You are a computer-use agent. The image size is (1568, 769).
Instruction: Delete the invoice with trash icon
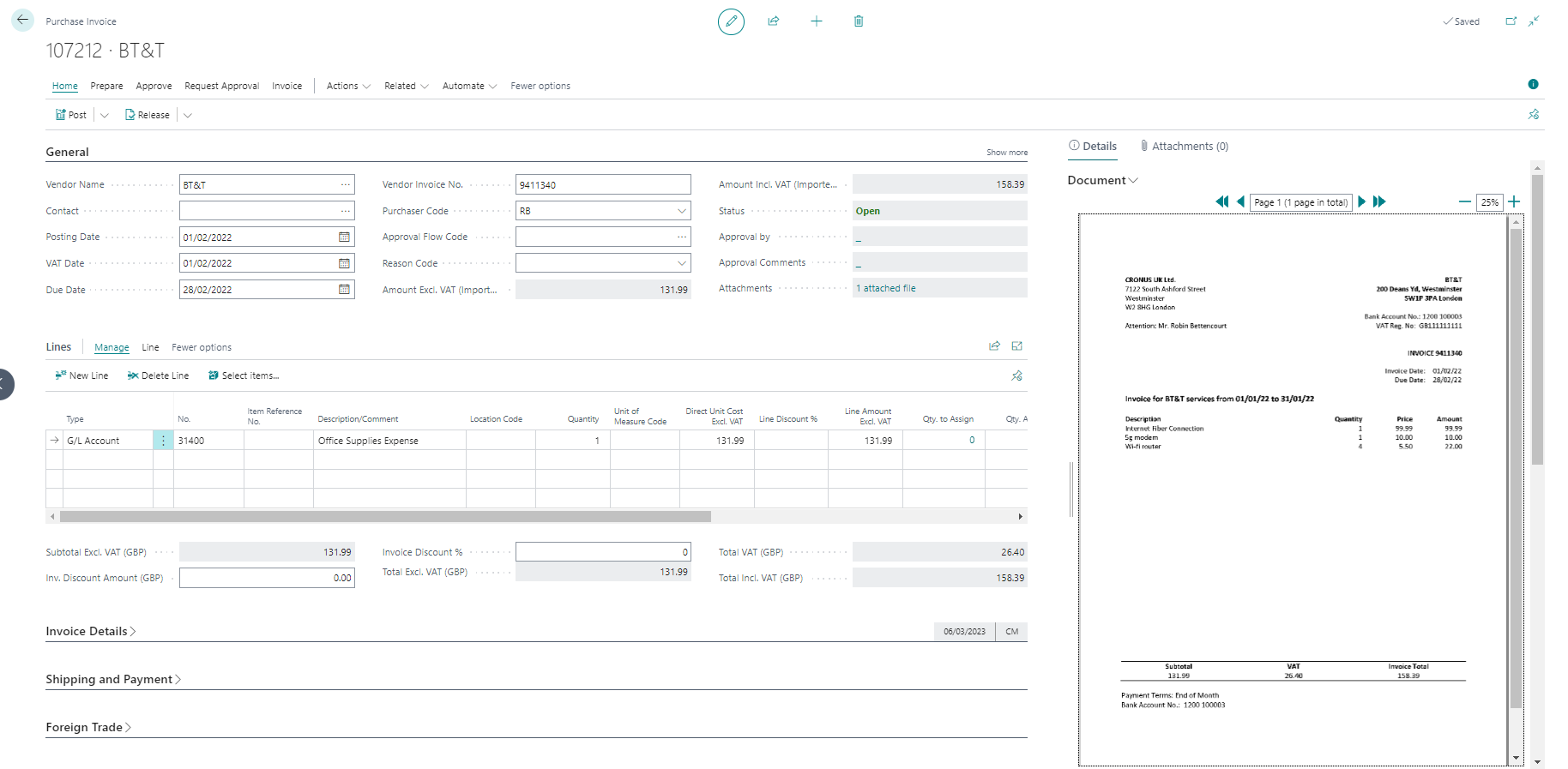tap(859, 21)
